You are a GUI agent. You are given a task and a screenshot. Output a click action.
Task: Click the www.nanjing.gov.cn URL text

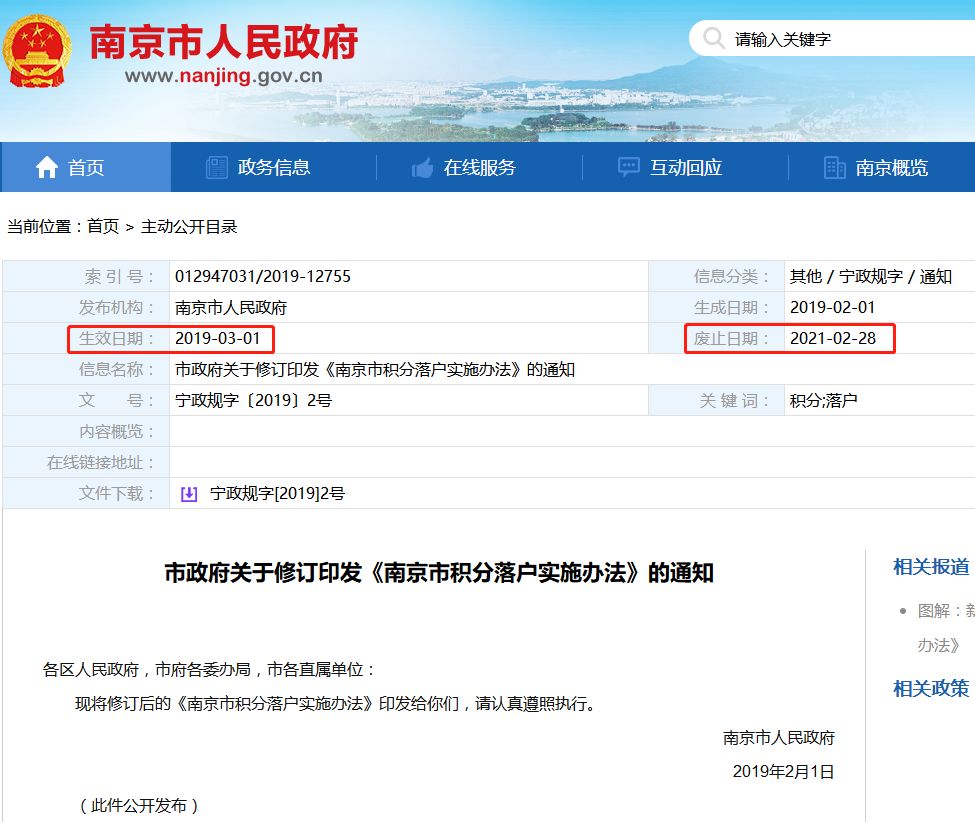point(224,76)
